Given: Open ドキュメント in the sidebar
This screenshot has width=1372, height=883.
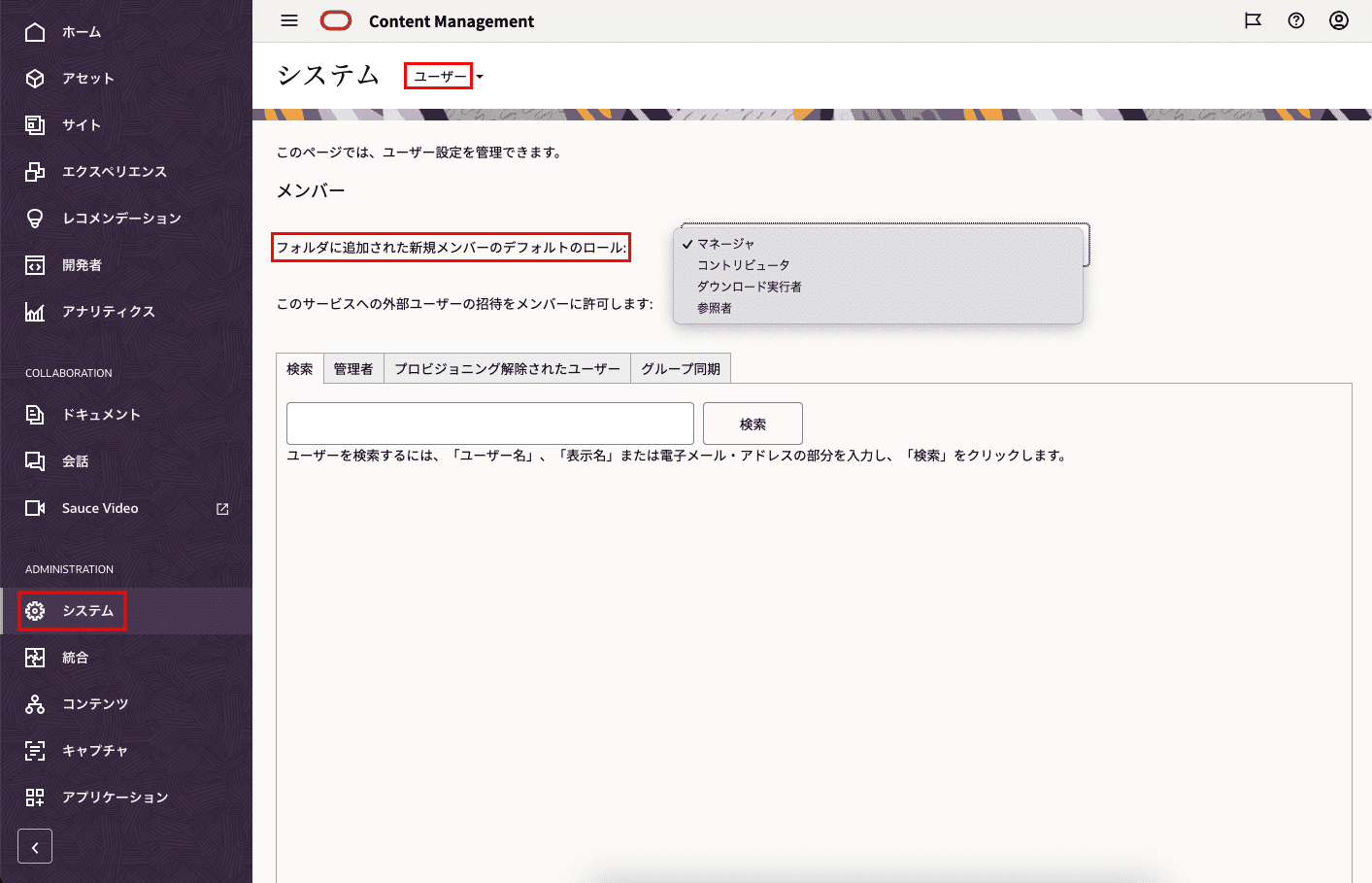Looking at the screenshot, I should coord(101,415).
